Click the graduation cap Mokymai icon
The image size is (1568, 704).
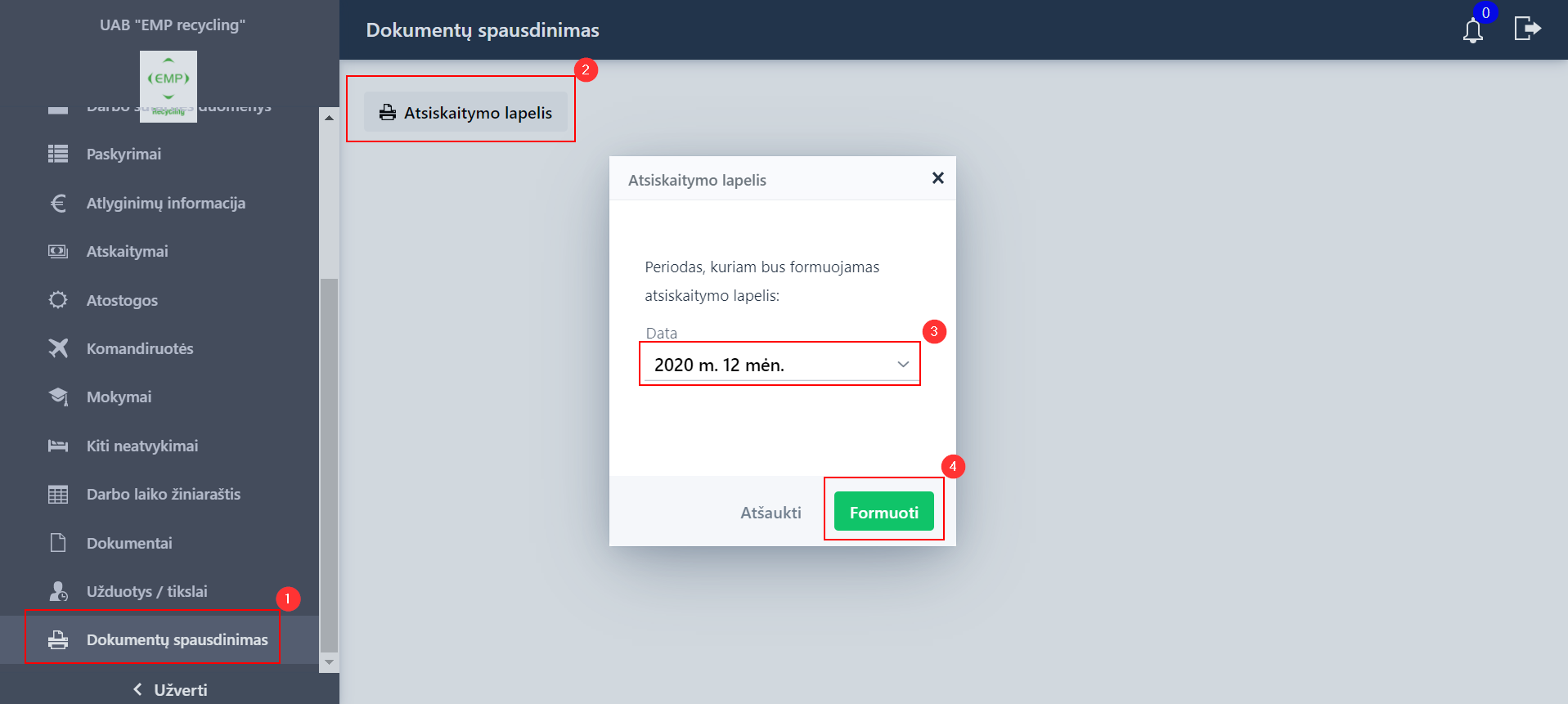[x=58, y=397]
